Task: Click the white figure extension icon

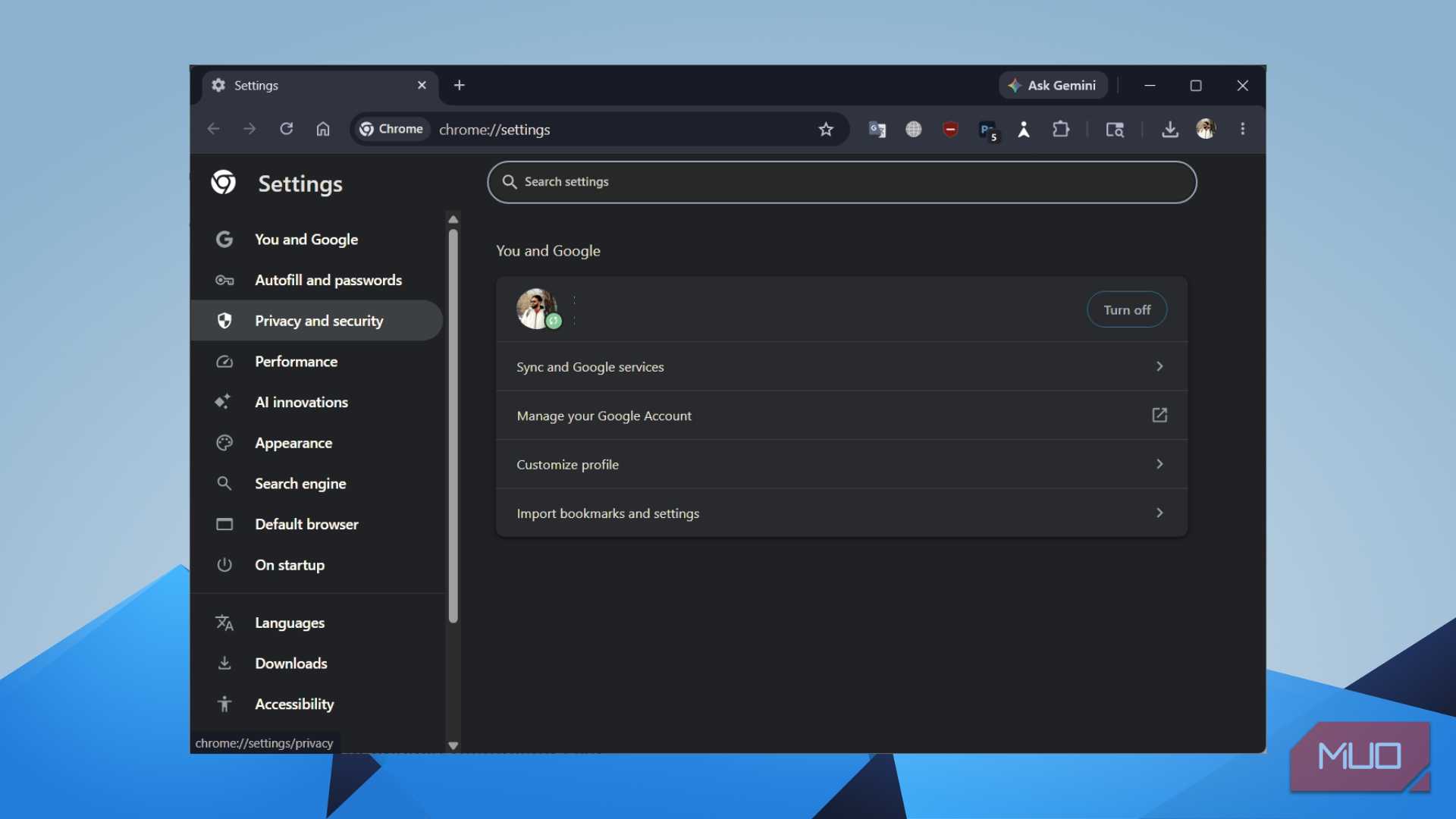Action: click(1024, 130)
